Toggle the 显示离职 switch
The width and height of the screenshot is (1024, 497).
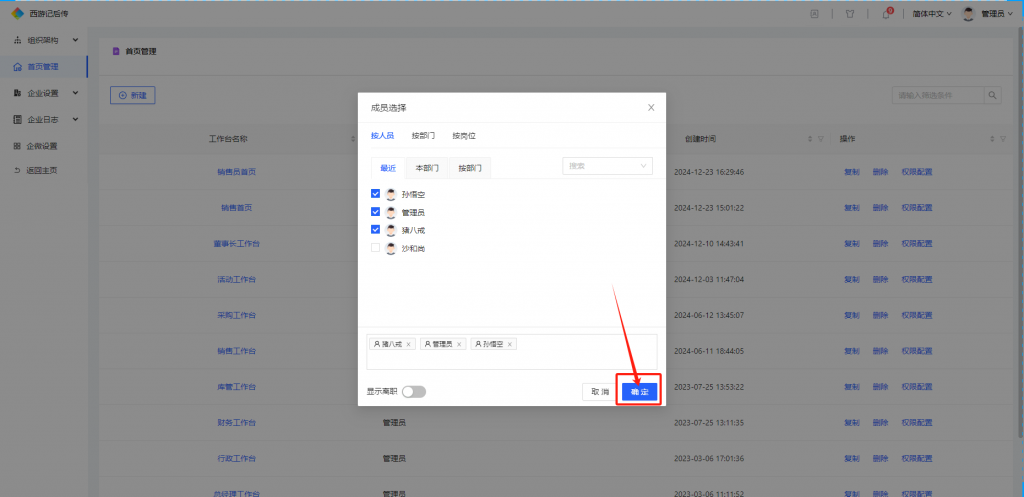[414, 391]
